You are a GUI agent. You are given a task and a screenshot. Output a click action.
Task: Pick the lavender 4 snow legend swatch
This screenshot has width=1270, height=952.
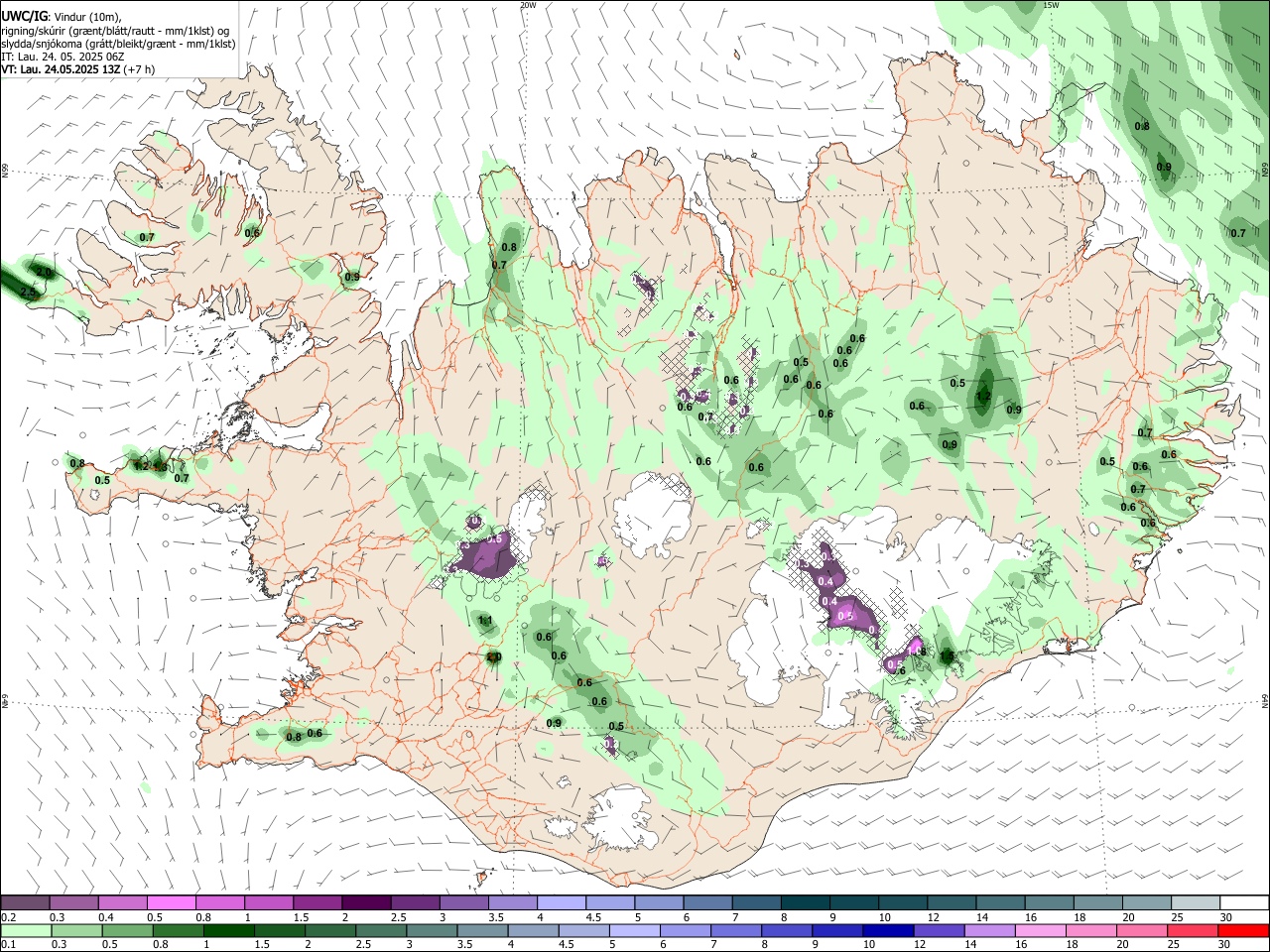click(x=561, y=903)
